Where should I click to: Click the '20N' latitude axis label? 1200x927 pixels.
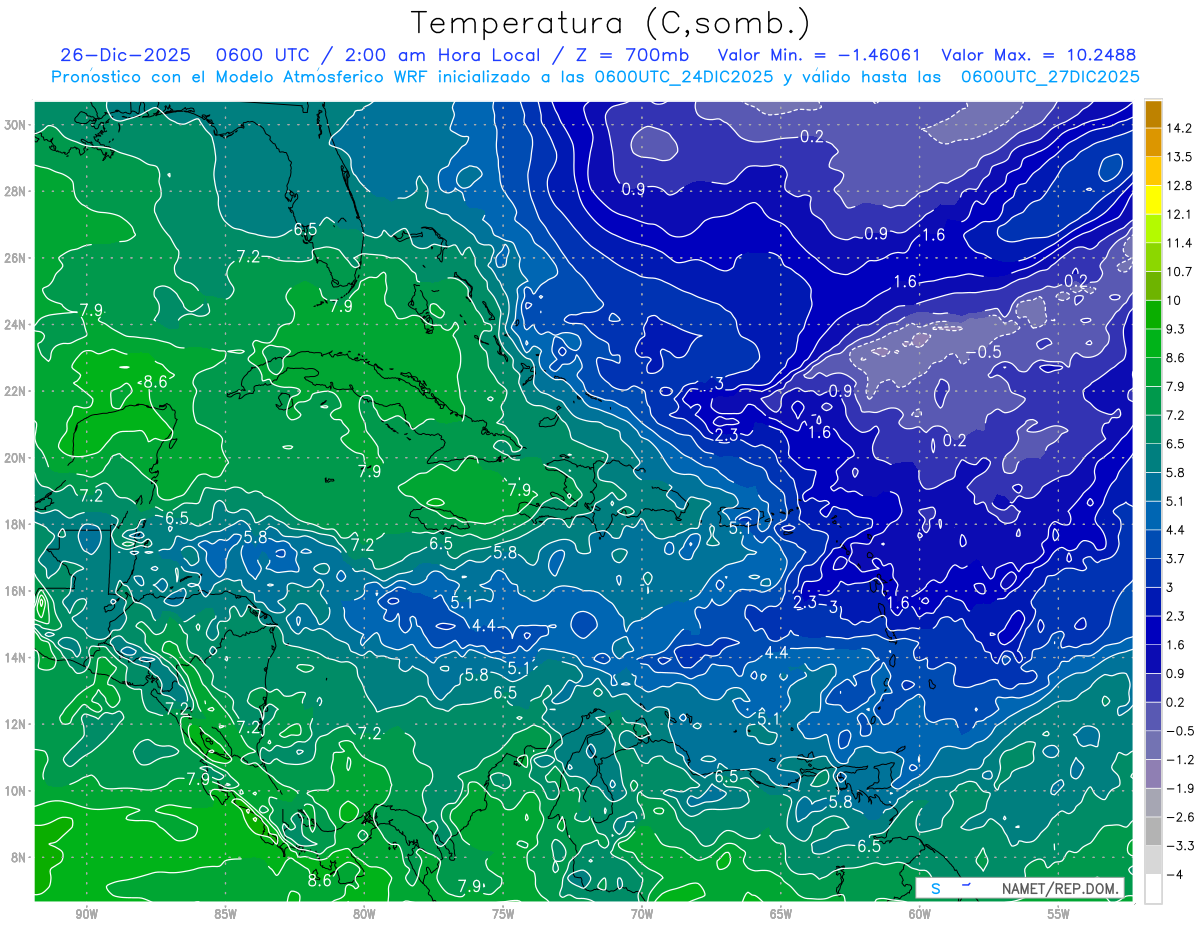coord(15,458)
